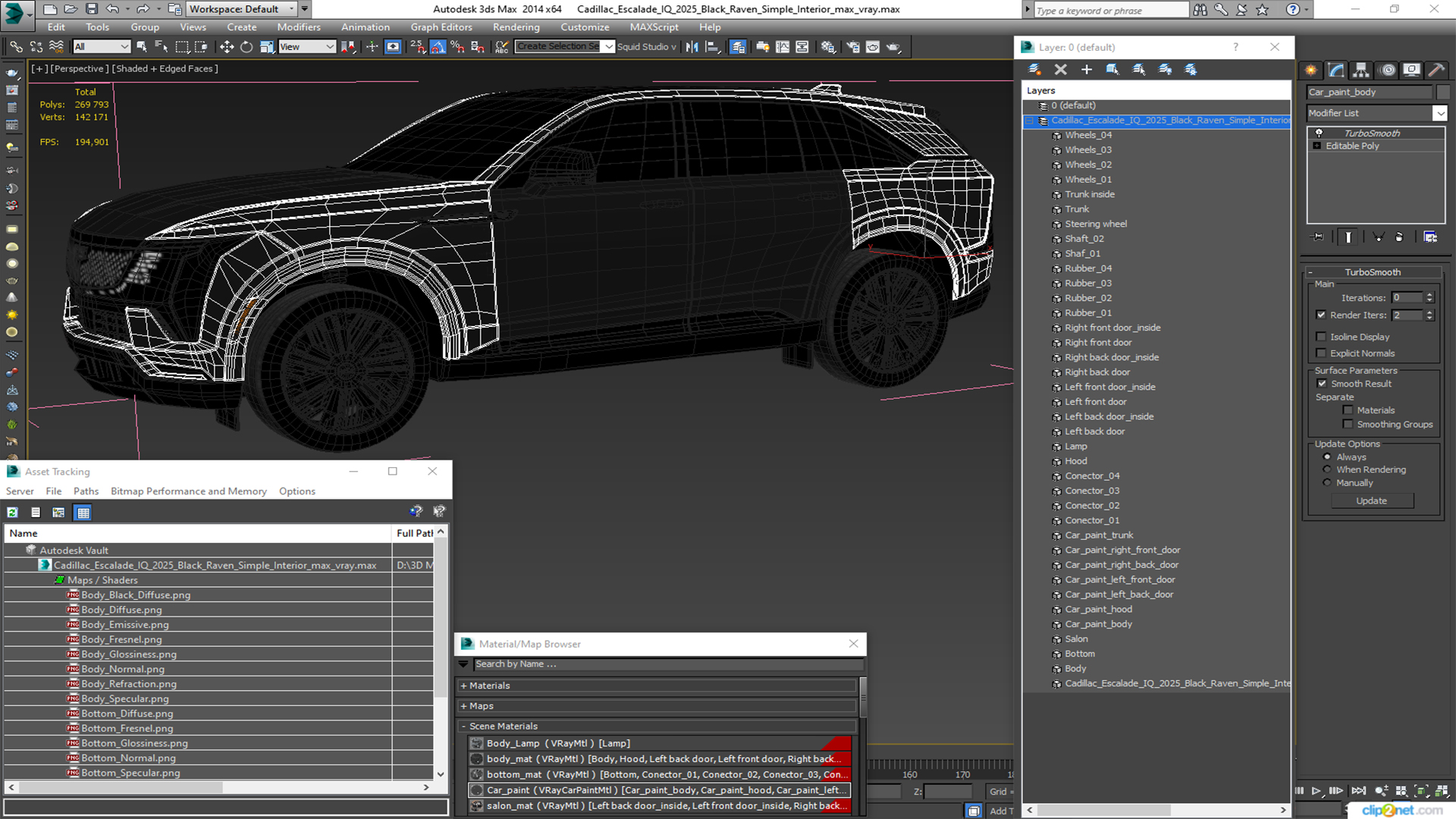Enable Explicit Normals checkbox
This screenshot has width=1456, height=819.
[1321, 353]
